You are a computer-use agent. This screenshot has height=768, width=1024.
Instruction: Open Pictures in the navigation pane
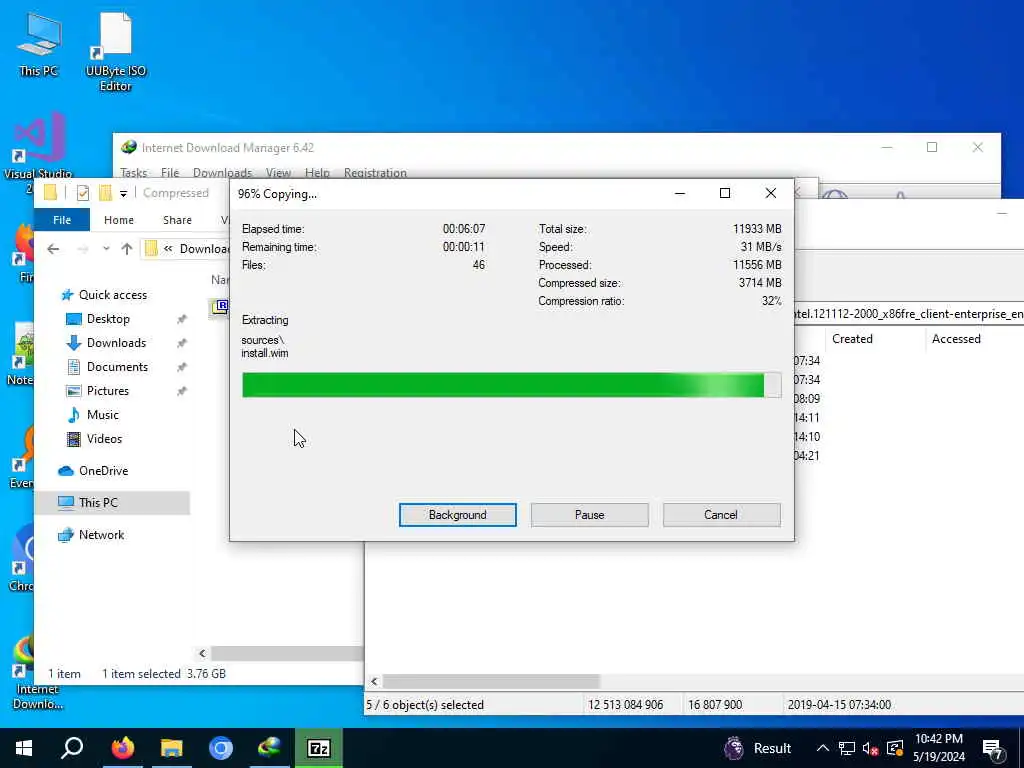108,391
